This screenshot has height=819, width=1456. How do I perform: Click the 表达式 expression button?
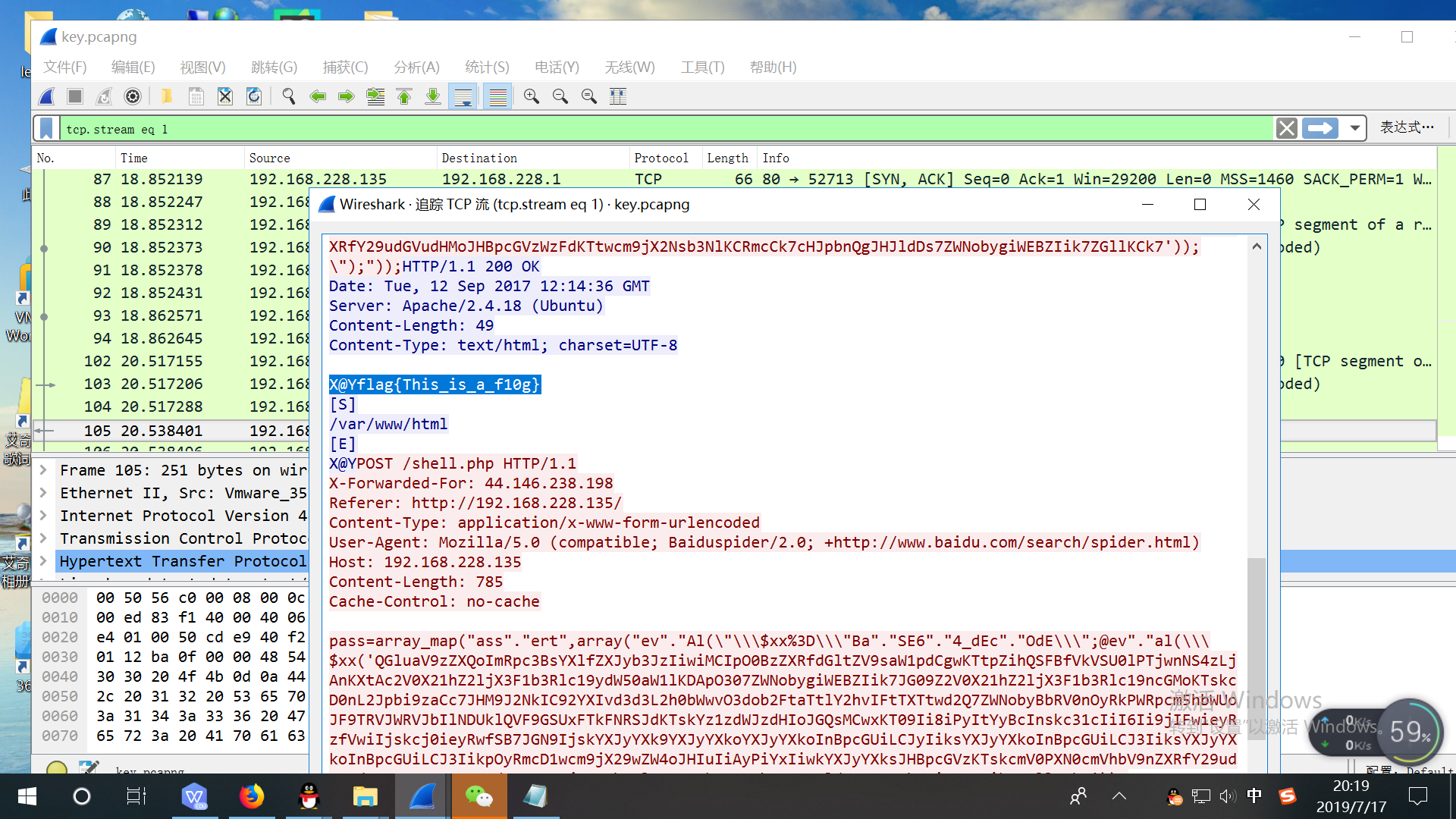tap(1406, 127)
